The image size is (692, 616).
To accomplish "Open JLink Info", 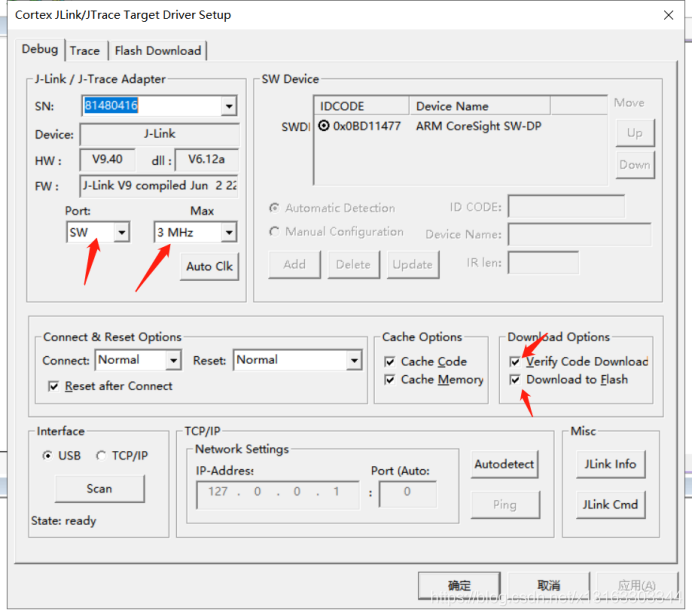I will pos(610,464).
